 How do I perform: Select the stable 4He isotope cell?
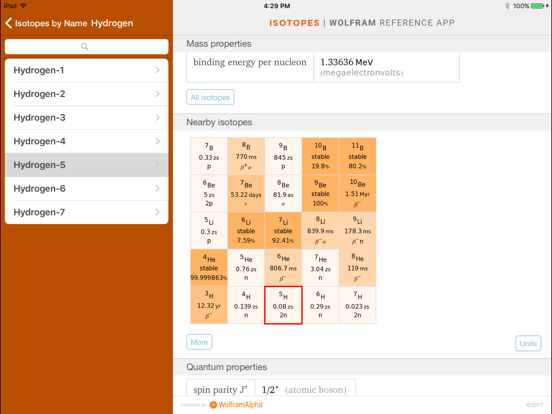coord(209,268)
